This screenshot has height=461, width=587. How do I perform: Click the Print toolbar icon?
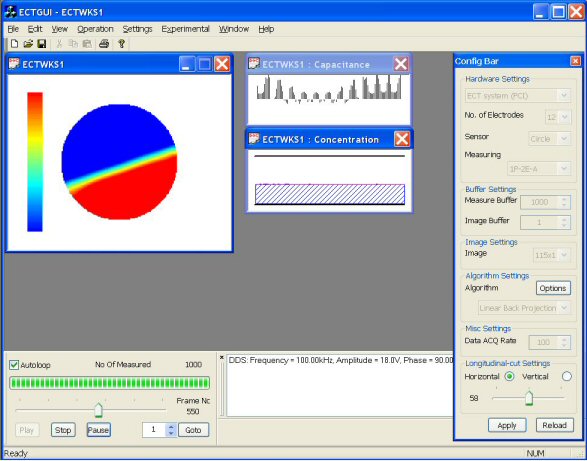pyautogui.click(x=104, y=44)
